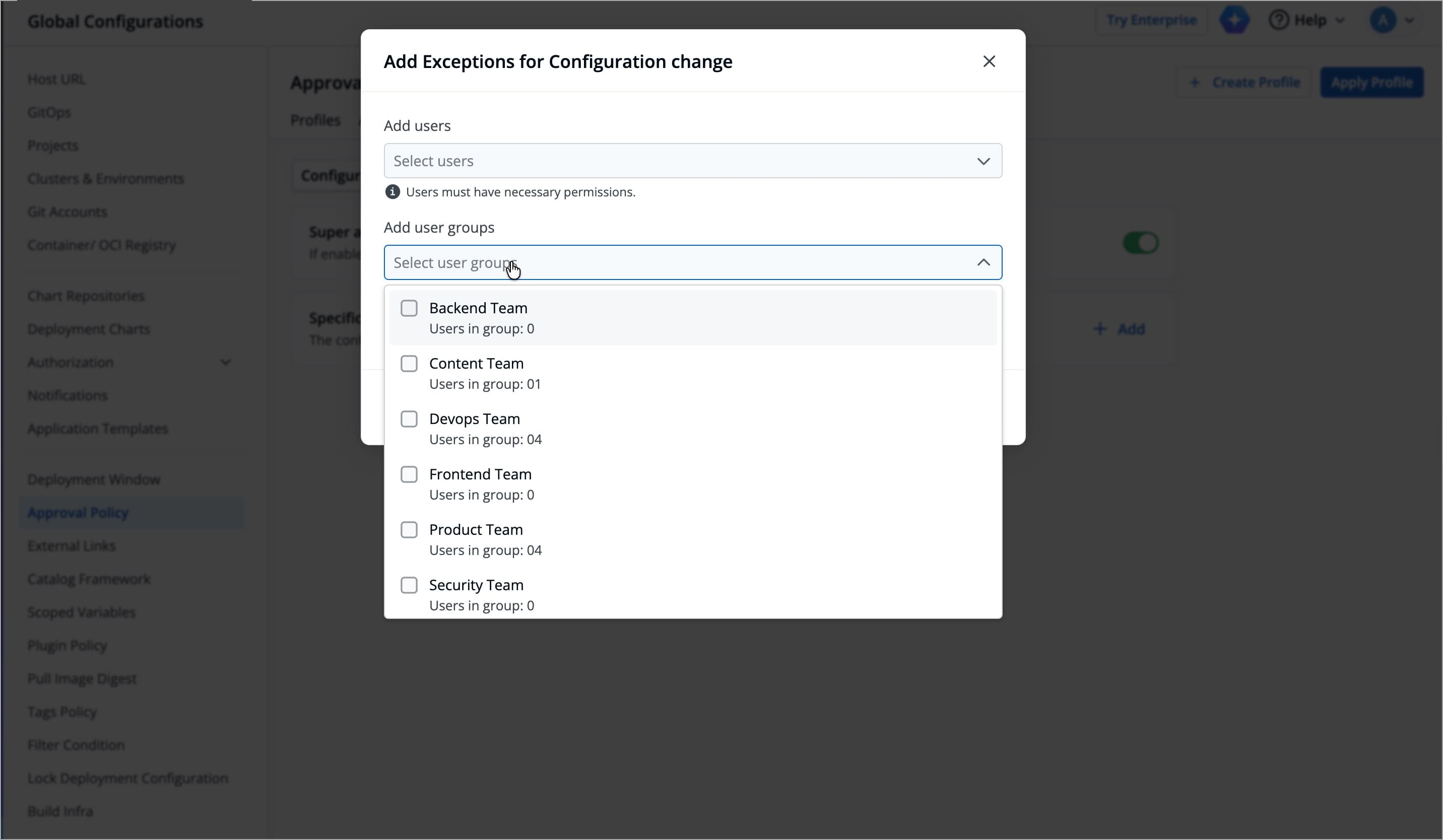Open the Help menu question mark icon
The width and height of the screenshot is (1443, 840).
(1278, 20)
